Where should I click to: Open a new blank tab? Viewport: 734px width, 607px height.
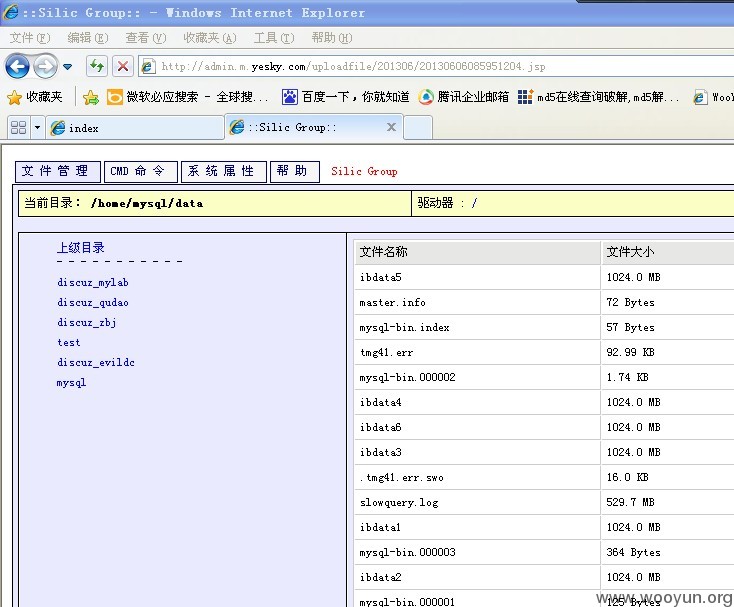[418, 128]
